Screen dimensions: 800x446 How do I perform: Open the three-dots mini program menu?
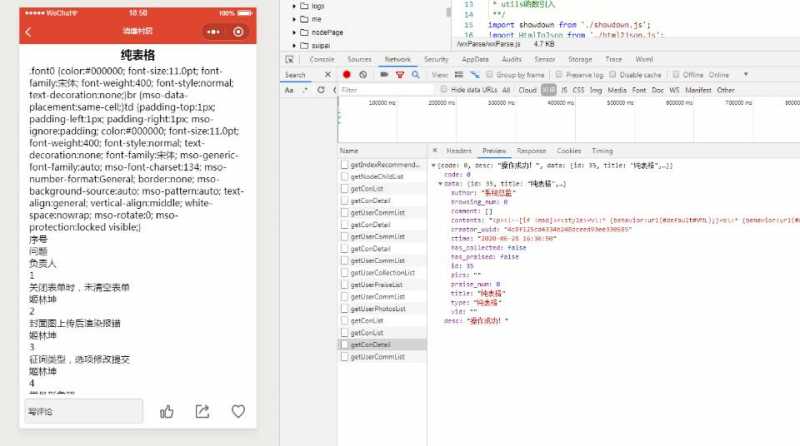(x=213, y=32)
